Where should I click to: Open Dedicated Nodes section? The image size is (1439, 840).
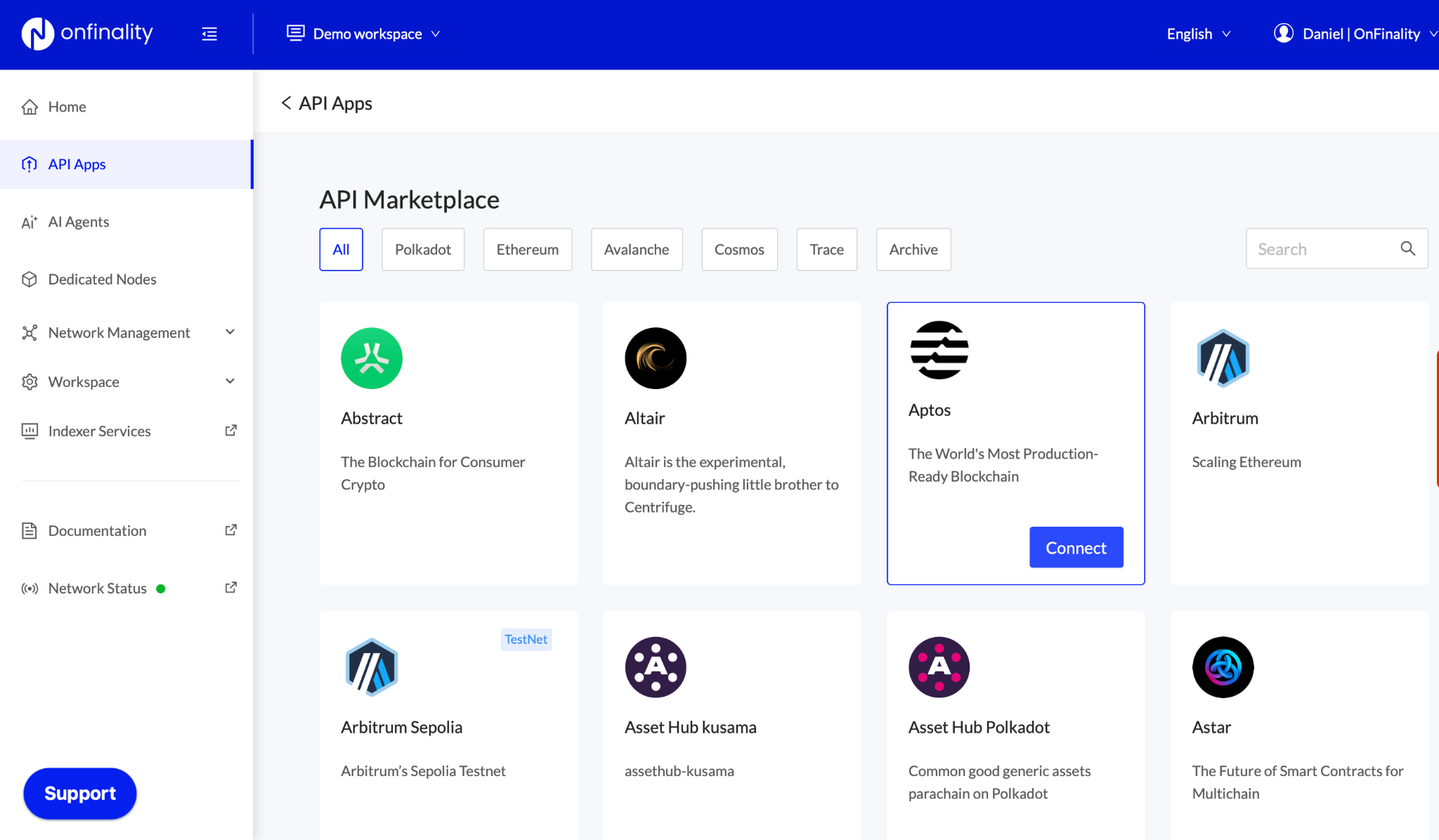pos(102,279)
